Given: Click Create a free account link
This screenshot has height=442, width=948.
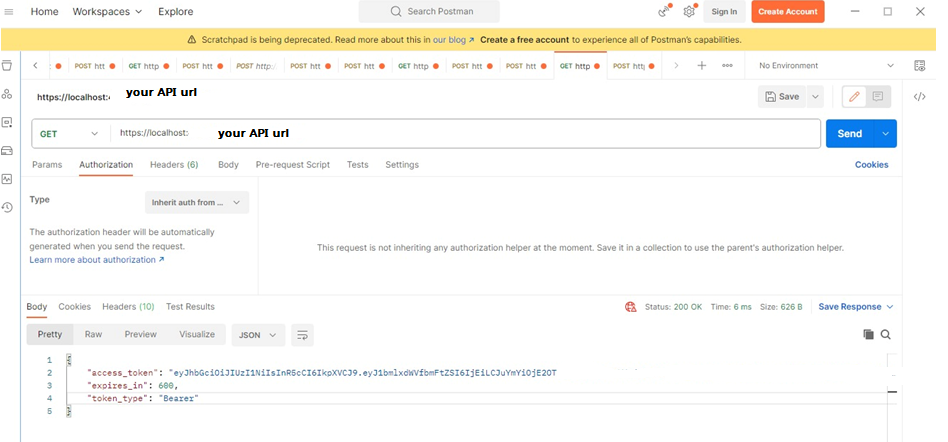Looking at the screenshot, I should [x=525, y=40].
